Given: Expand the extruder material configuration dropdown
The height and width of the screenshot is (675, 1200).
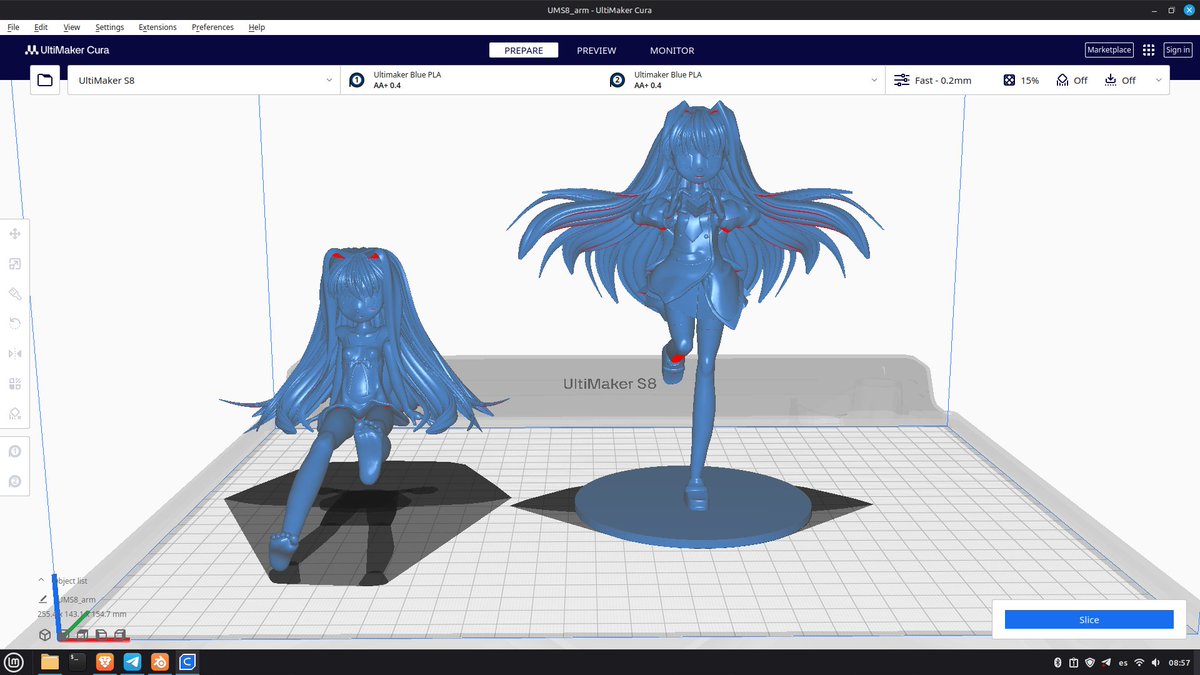Looking at the screenshot, I should point(874,80).
